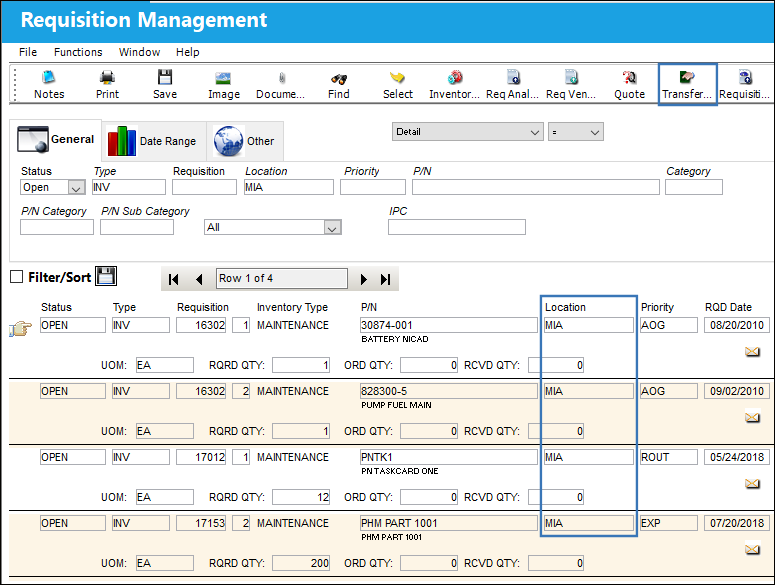Click the P/N Category input field
Screen dimensions: 775x585
tap(57, 227)
